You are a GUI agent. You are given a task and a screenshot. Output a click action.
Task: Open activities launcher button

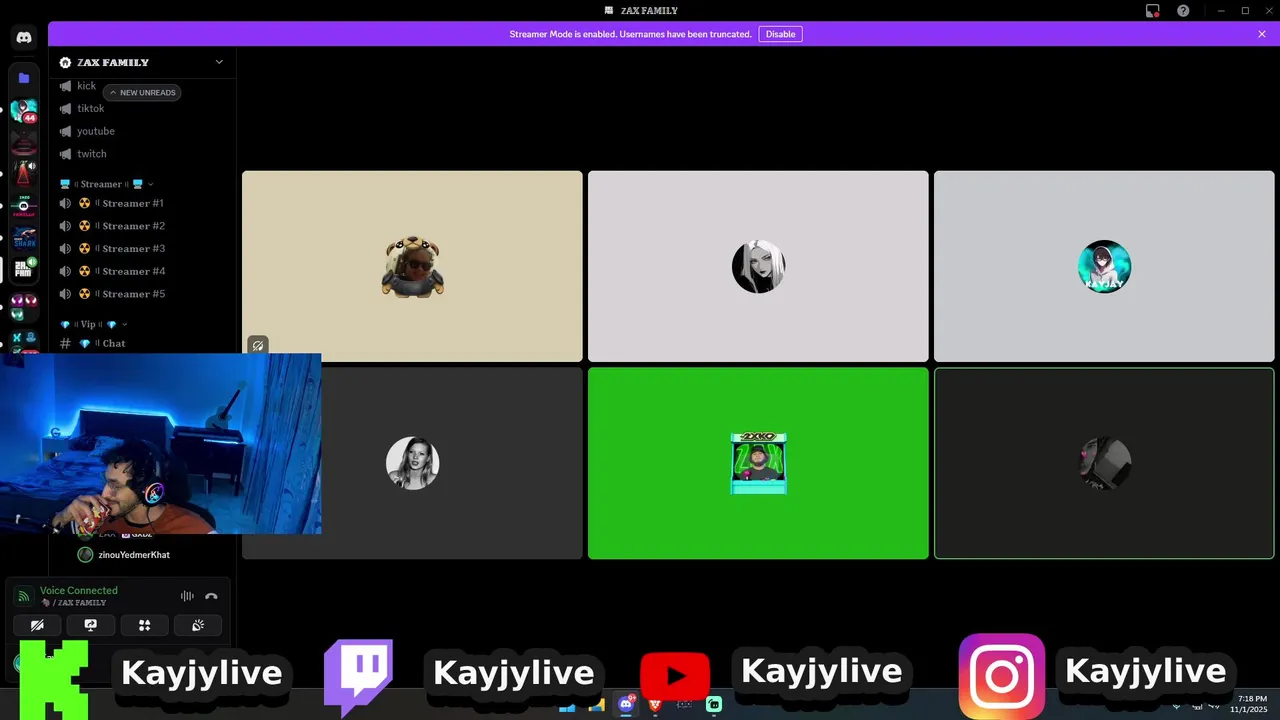(x=144, y=625)
